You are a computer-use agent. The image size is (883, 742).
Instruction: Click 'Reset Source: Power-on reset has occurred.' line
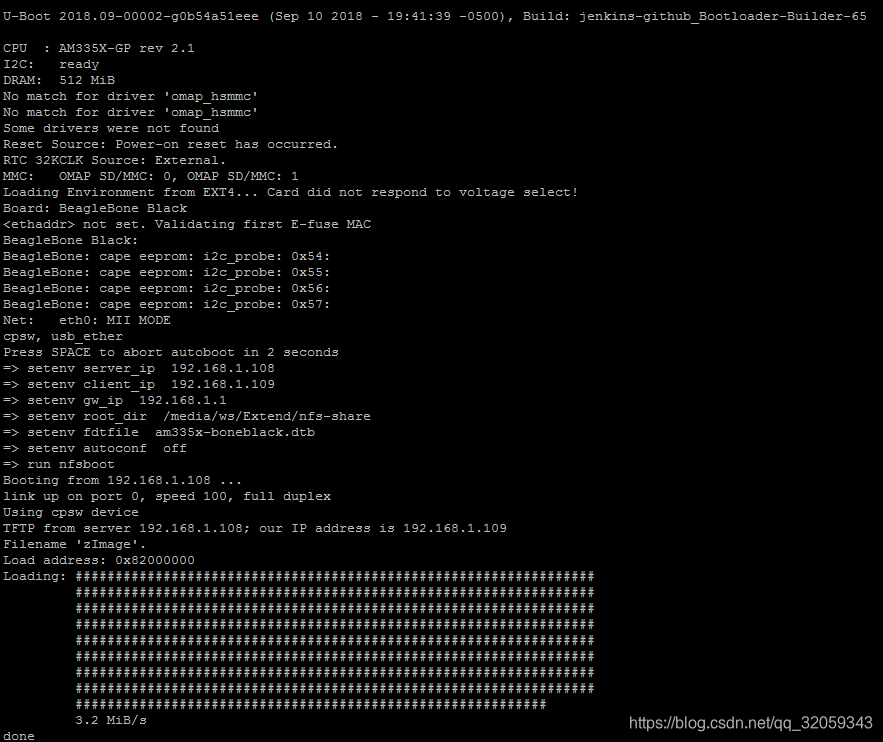click(x=170, y=144)
